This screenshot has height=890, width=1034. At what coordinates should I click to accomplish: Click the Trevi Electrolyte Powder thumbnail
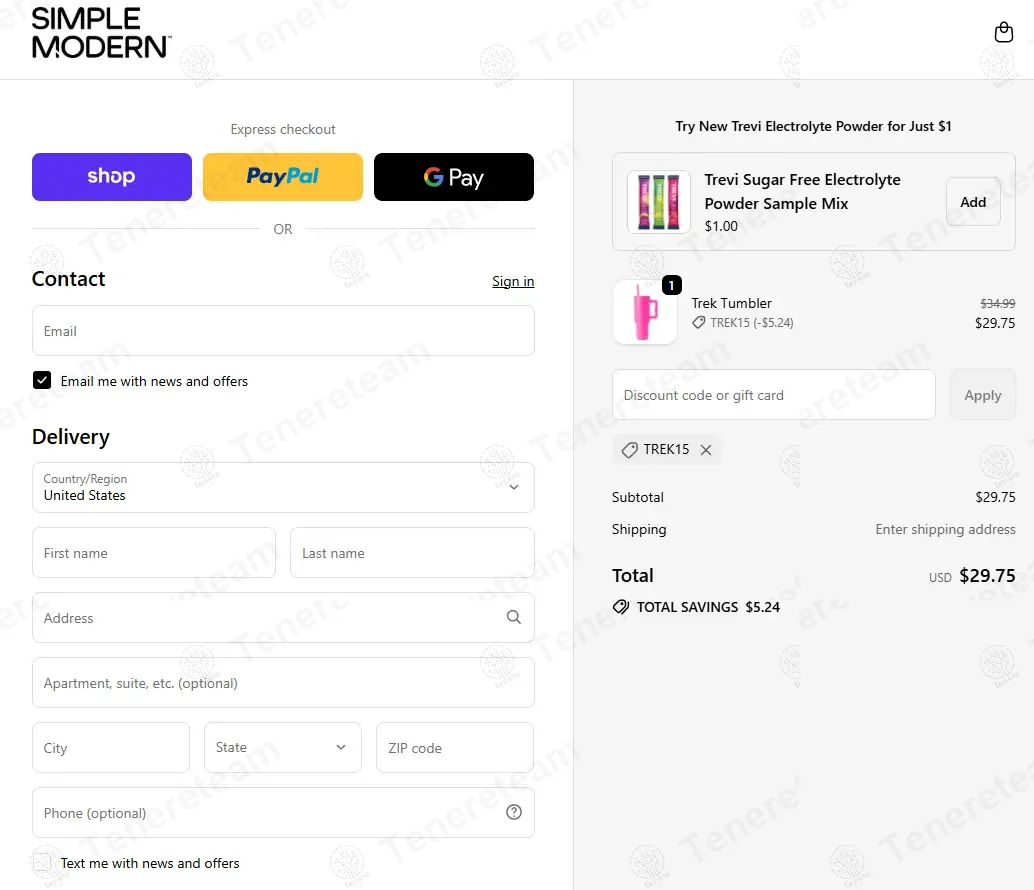pyautogui.click(x=659, y=202)
